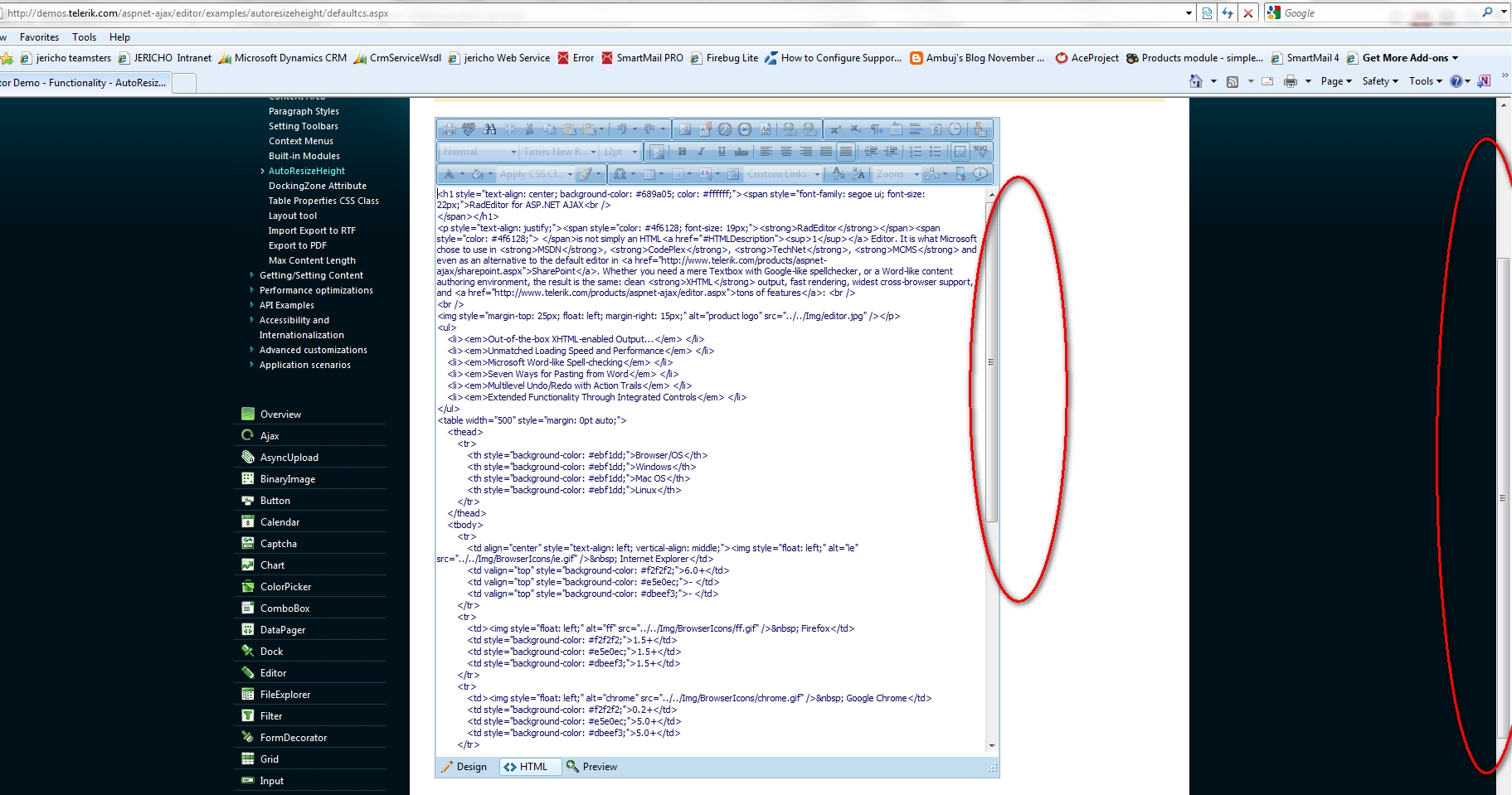Viewport: 1512px width, 795px height.
Task: Open the Paragraph Styles example link
Action: click(x=304, y=111)
